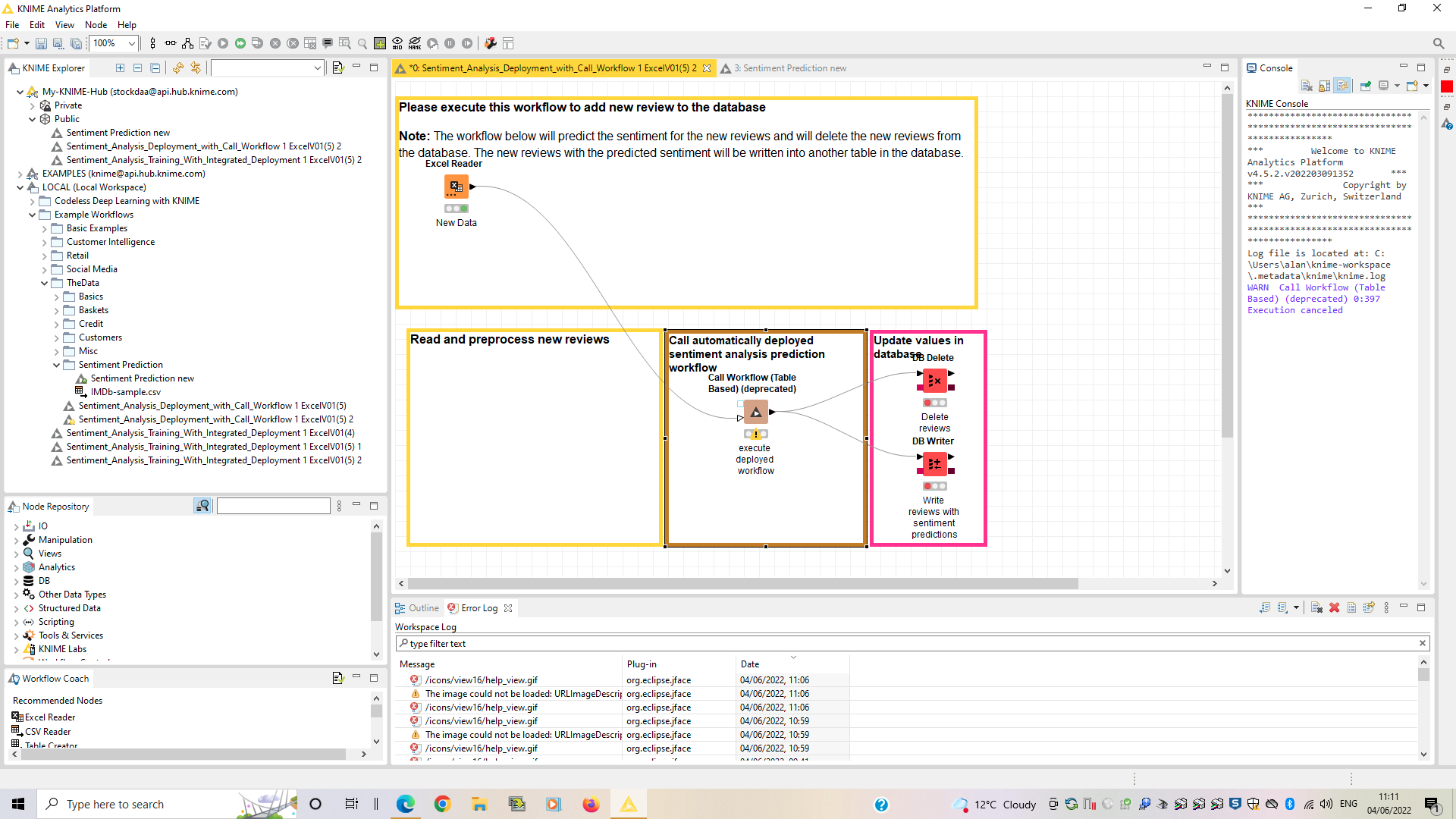Click the Add grid green plus icon

pos(380,43)
